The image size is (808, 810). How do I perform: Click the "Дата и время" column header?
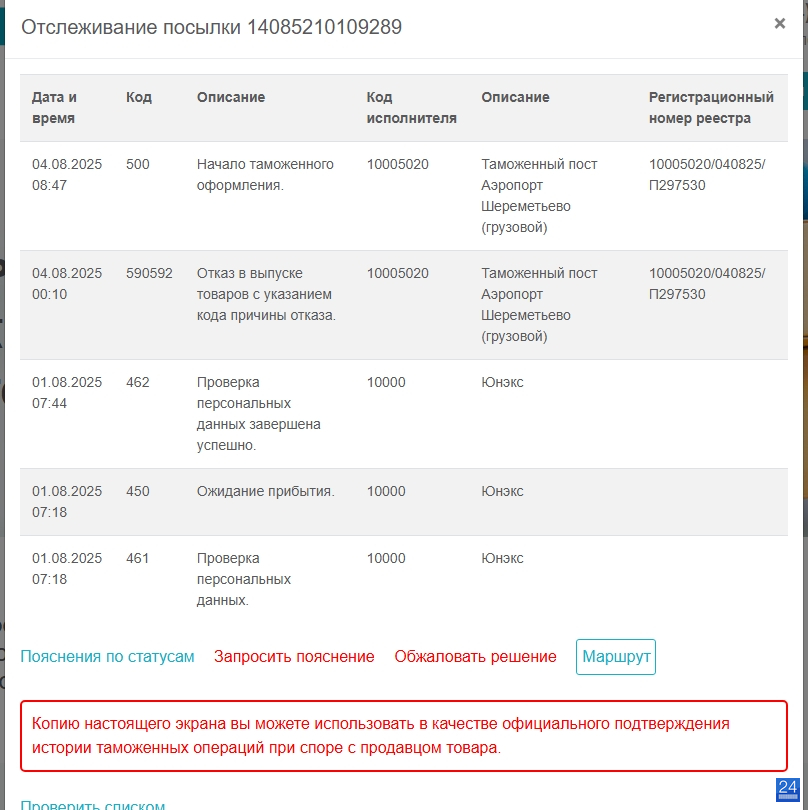coord(55,108)
